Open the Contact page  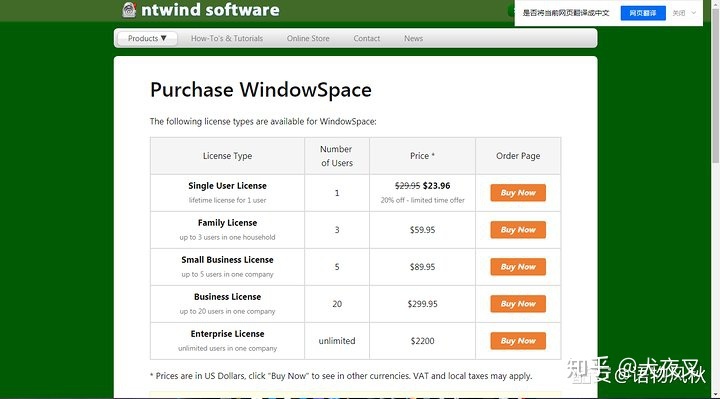(x=366, y=39)
